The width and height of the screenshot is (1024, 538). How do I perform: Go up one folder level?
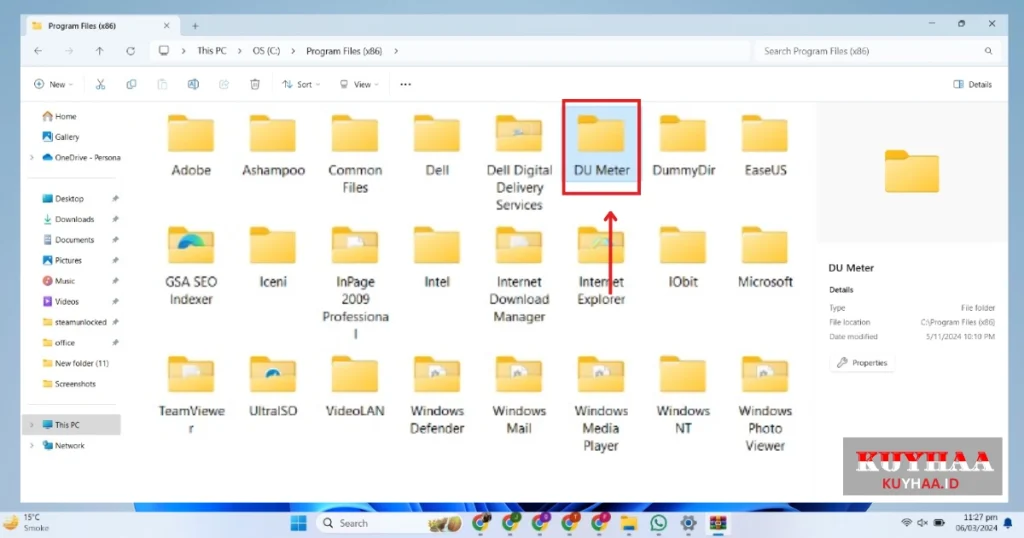[99, 51]
